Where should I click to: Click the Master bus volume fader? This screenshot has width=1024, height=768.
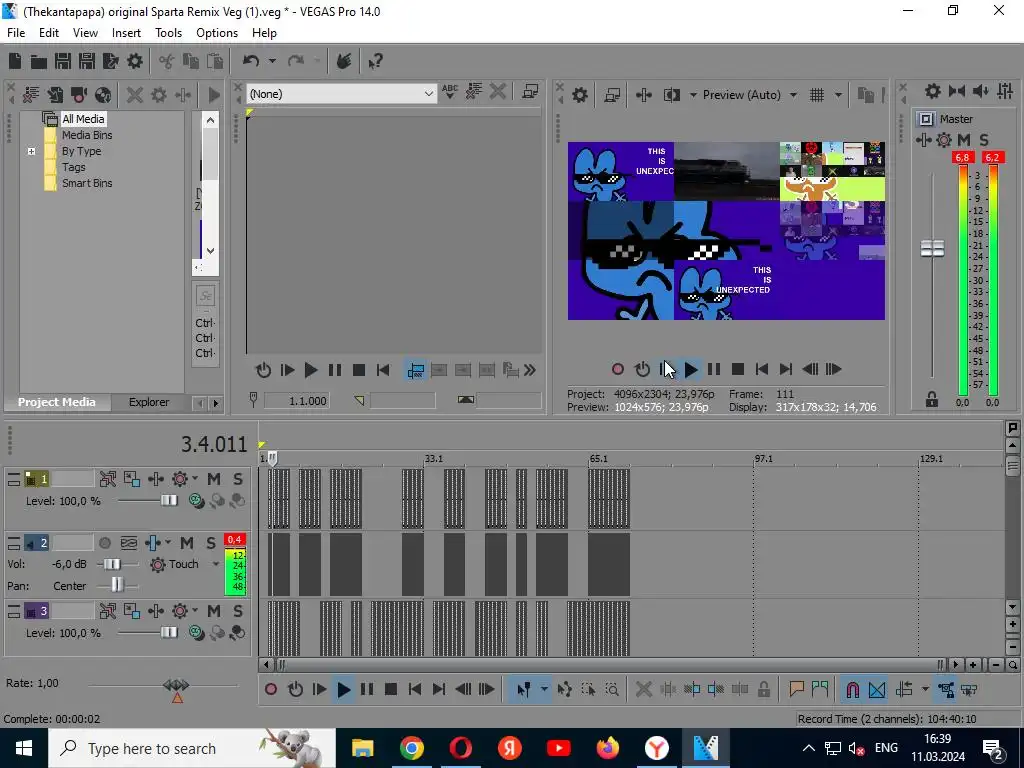point(932,249)
